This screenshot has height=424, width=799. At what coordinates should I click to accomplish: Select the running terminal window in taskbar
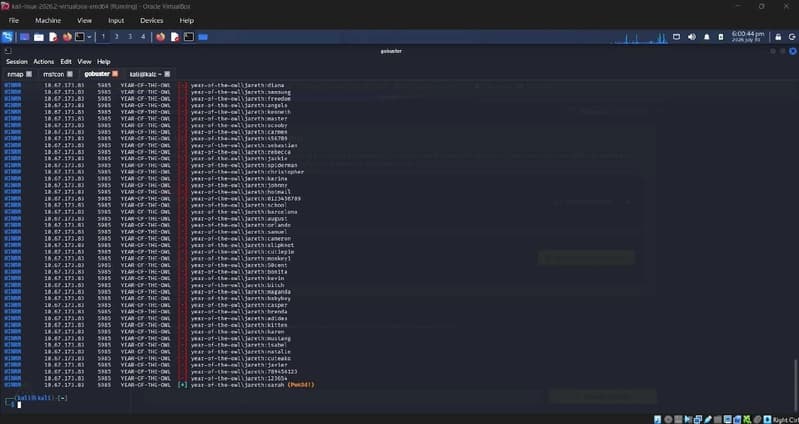pos(189,37)
